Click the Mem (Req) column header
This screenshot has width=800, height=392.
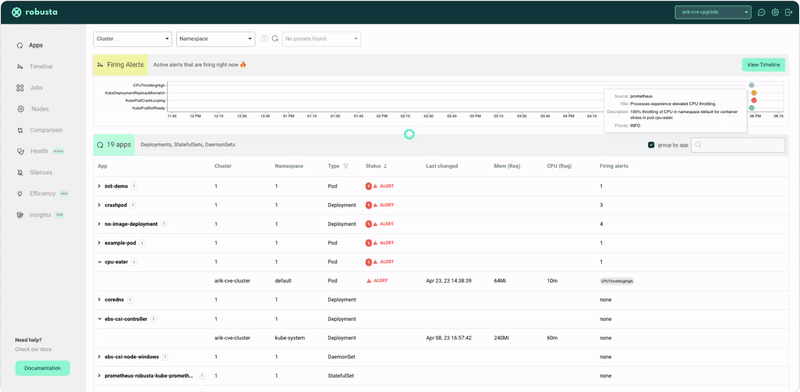pos(507,166)
